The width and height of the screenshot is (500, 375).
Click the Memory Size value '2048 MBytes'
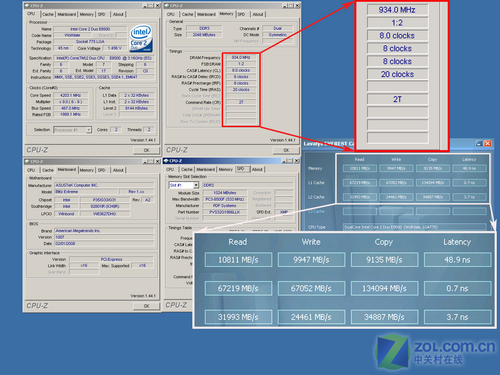204,35
